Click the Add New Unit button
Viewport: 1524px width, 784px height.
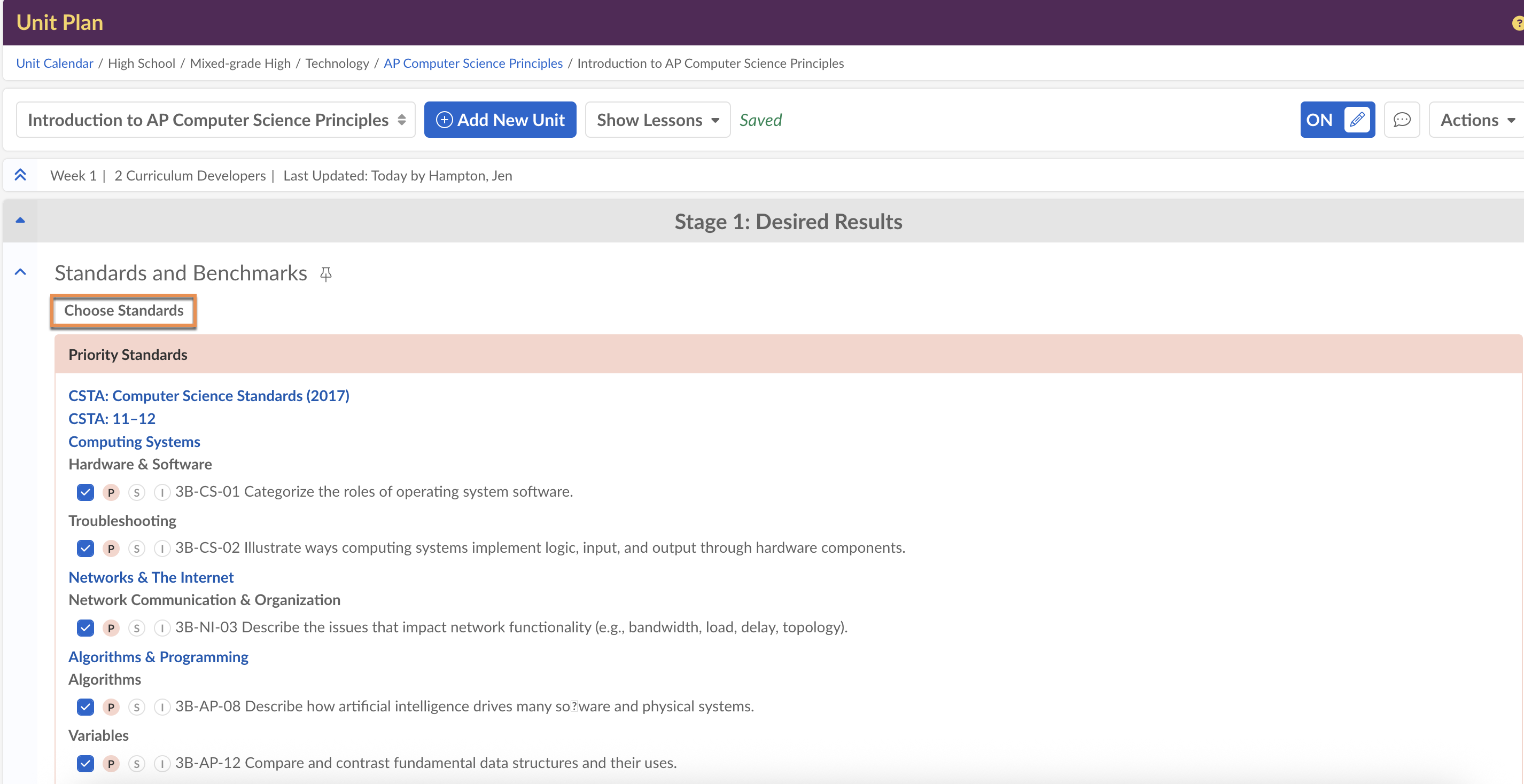500,120
